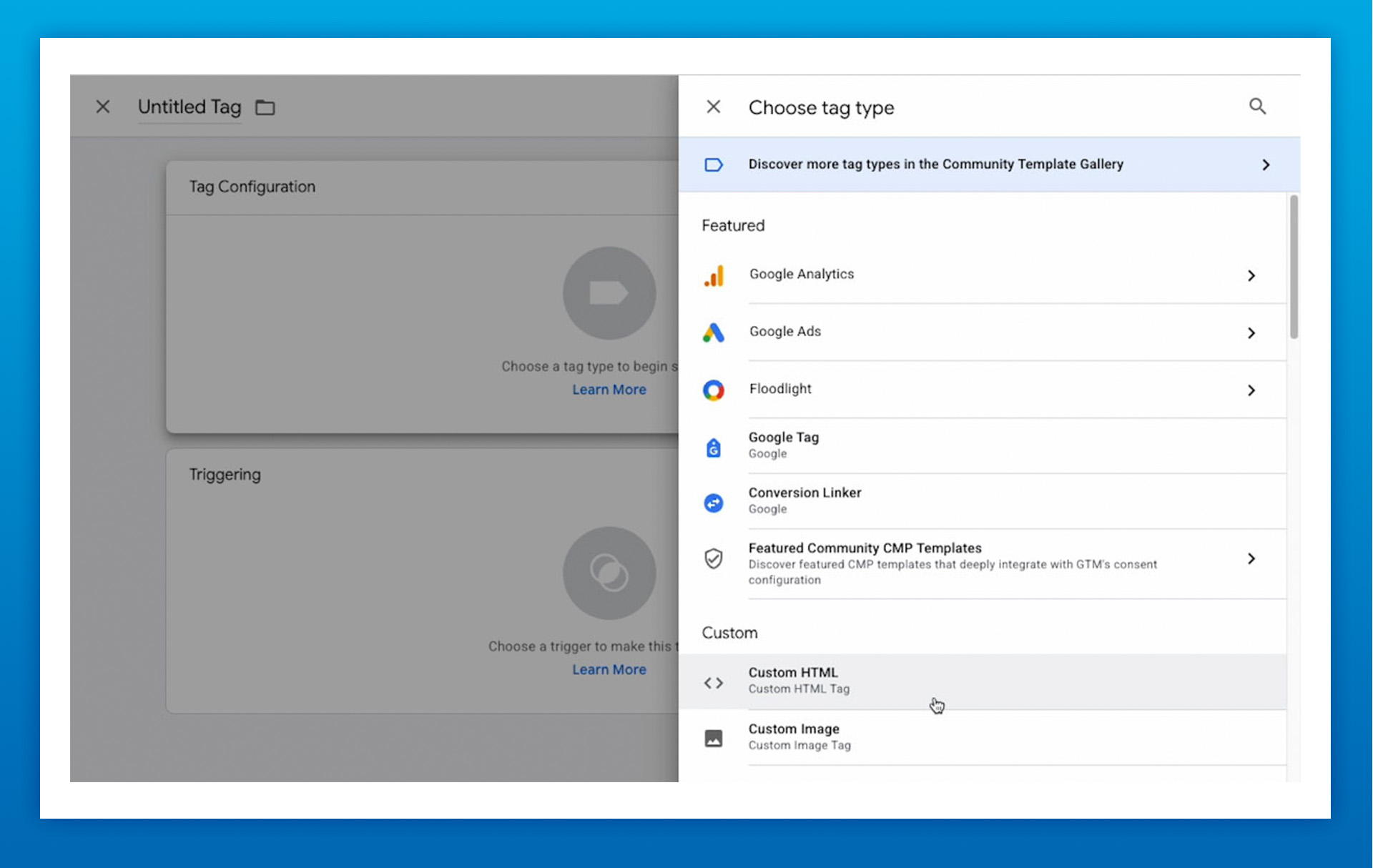The image size is (1373, 868).
Task: Expand the Featured Community CMP Templates chevron
Action: 1251,558
